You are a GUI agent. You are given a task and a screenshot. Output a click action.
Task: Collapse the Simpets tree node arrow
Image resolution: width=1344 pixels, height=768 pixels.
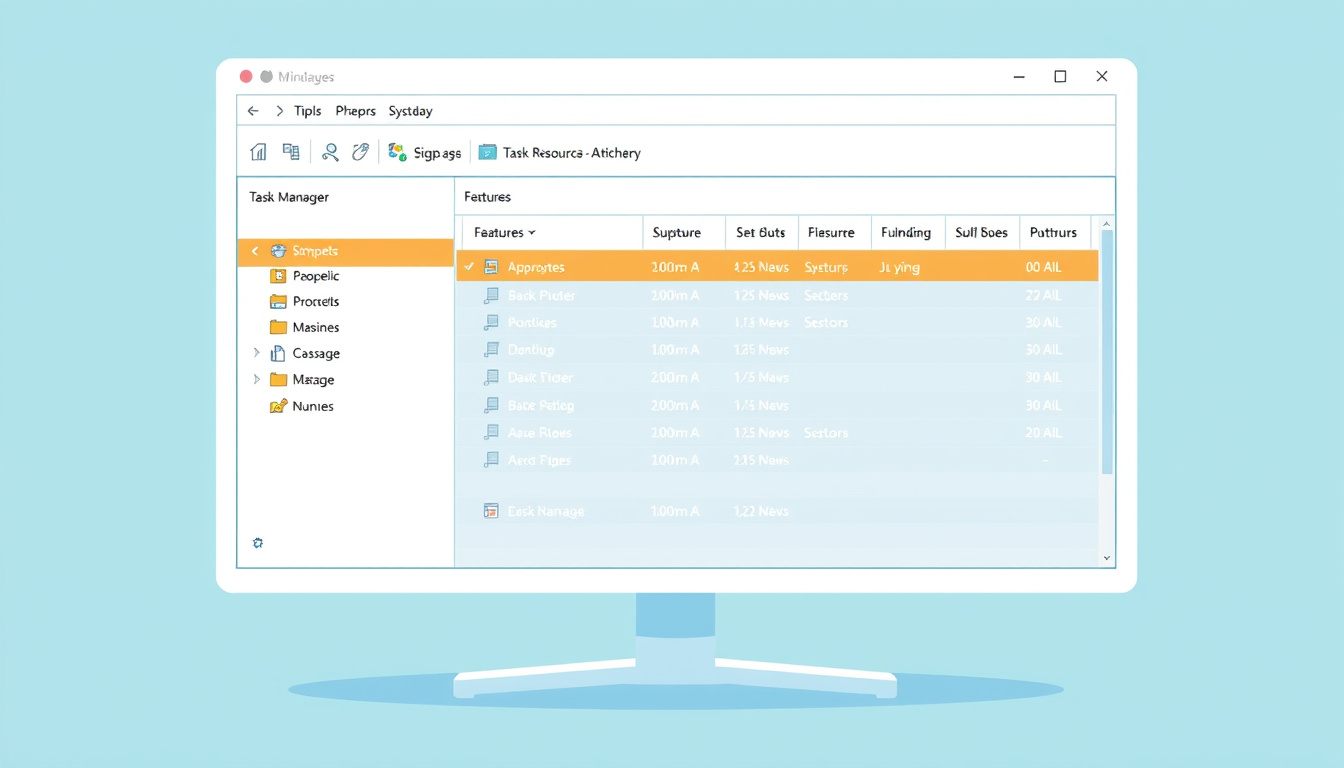255,251
